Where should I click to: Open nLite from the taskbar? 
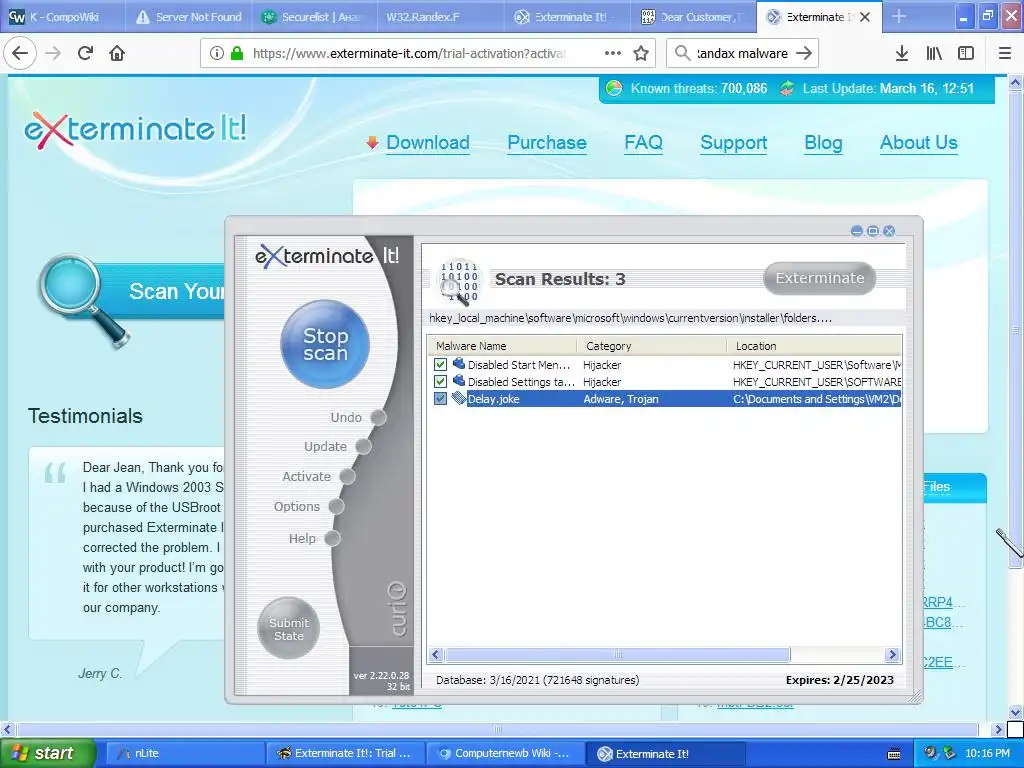click(x=183, y=753)
